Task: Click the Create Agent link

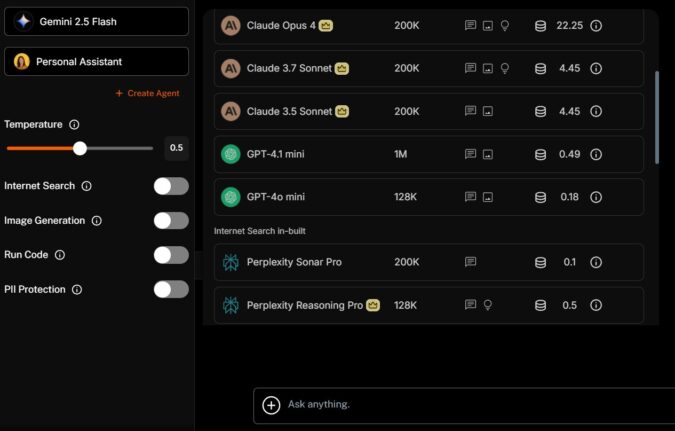Action: pos(148,93)
